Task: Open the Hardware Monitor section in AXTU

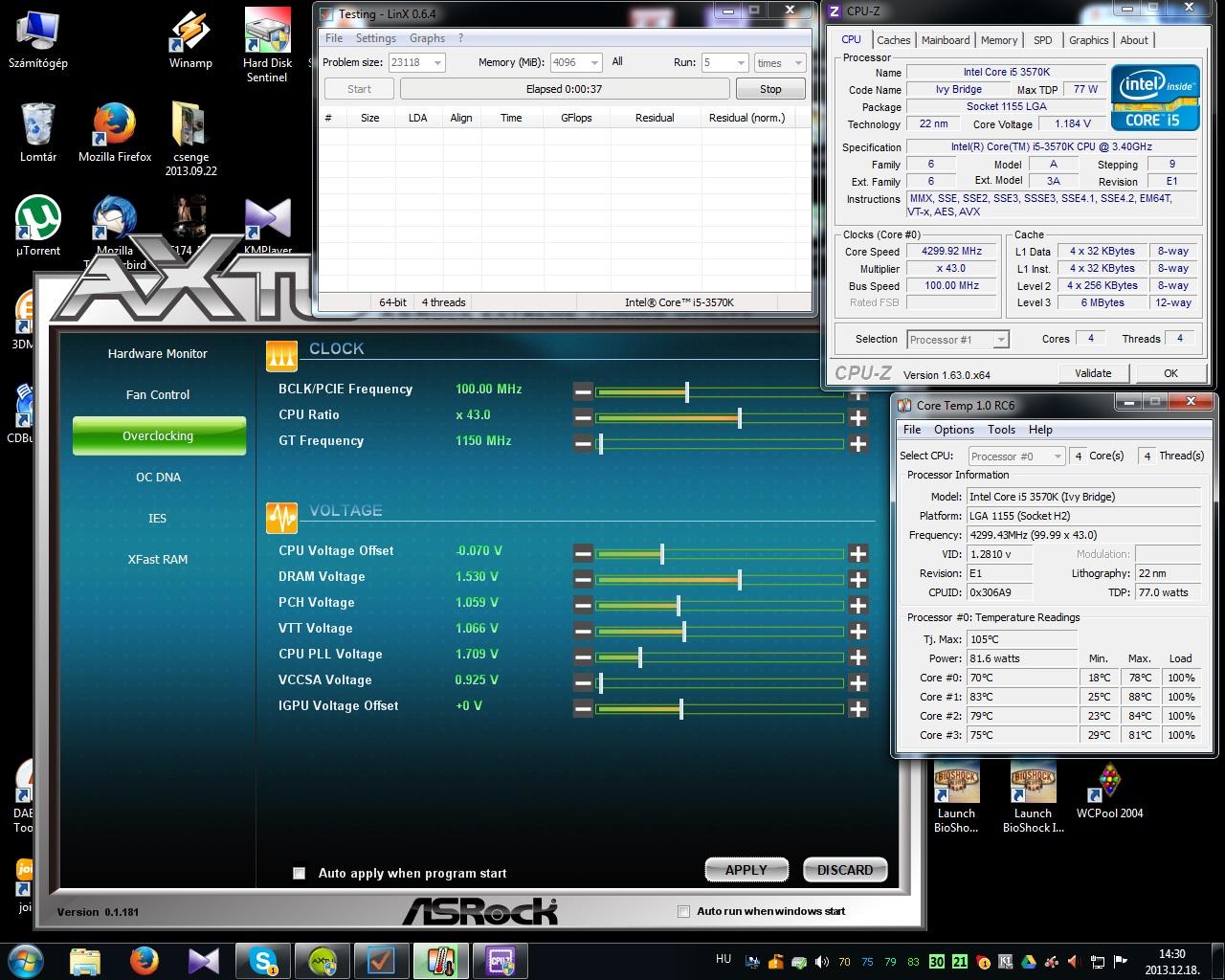Action: coord(158,353)
